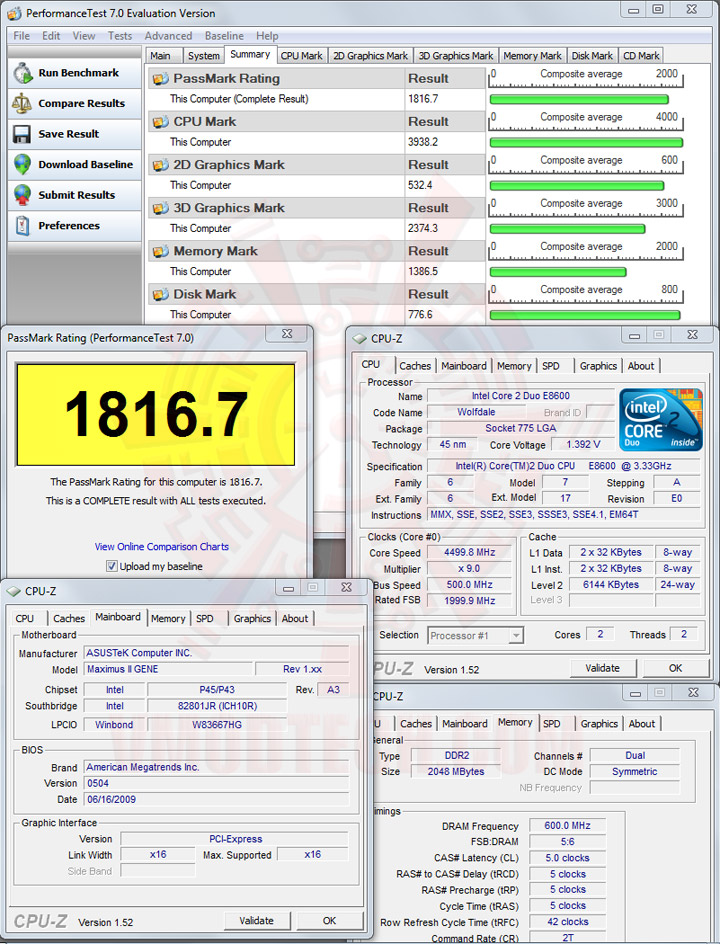Switch to the CD Mark tab
The height and width of the screenshot is (944, 720).
[x=641, y=56]
